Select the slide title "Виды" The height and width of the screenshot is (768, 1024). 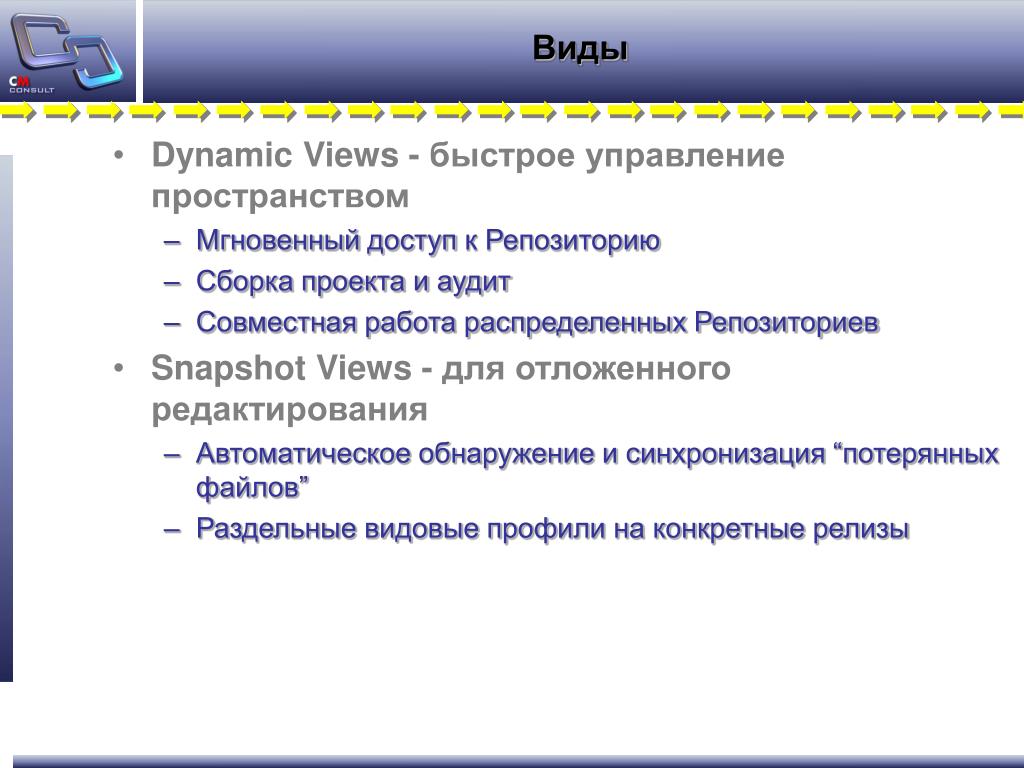pyautogui.click(x=580, y=48)
